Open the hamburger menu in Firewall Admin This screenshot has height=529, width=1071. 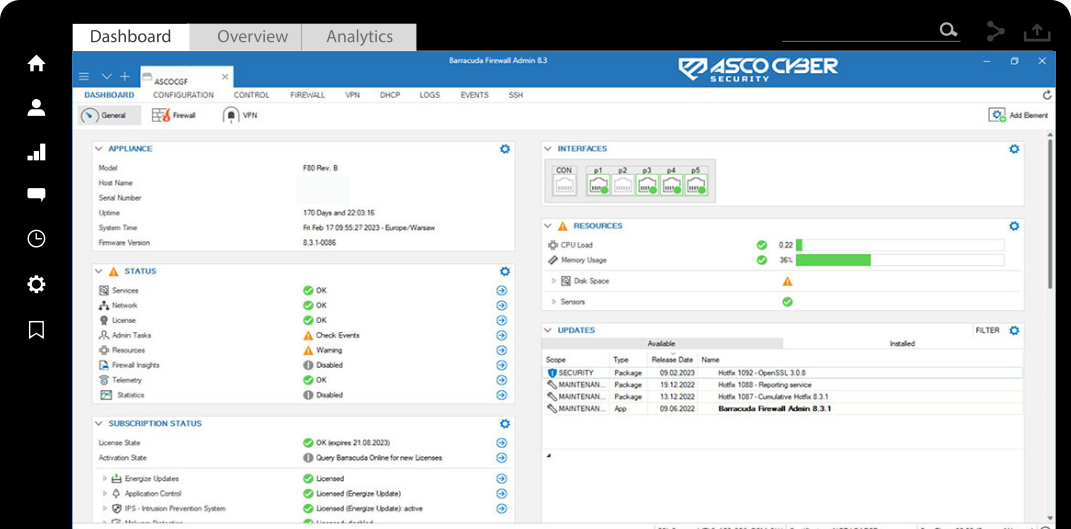84,76
